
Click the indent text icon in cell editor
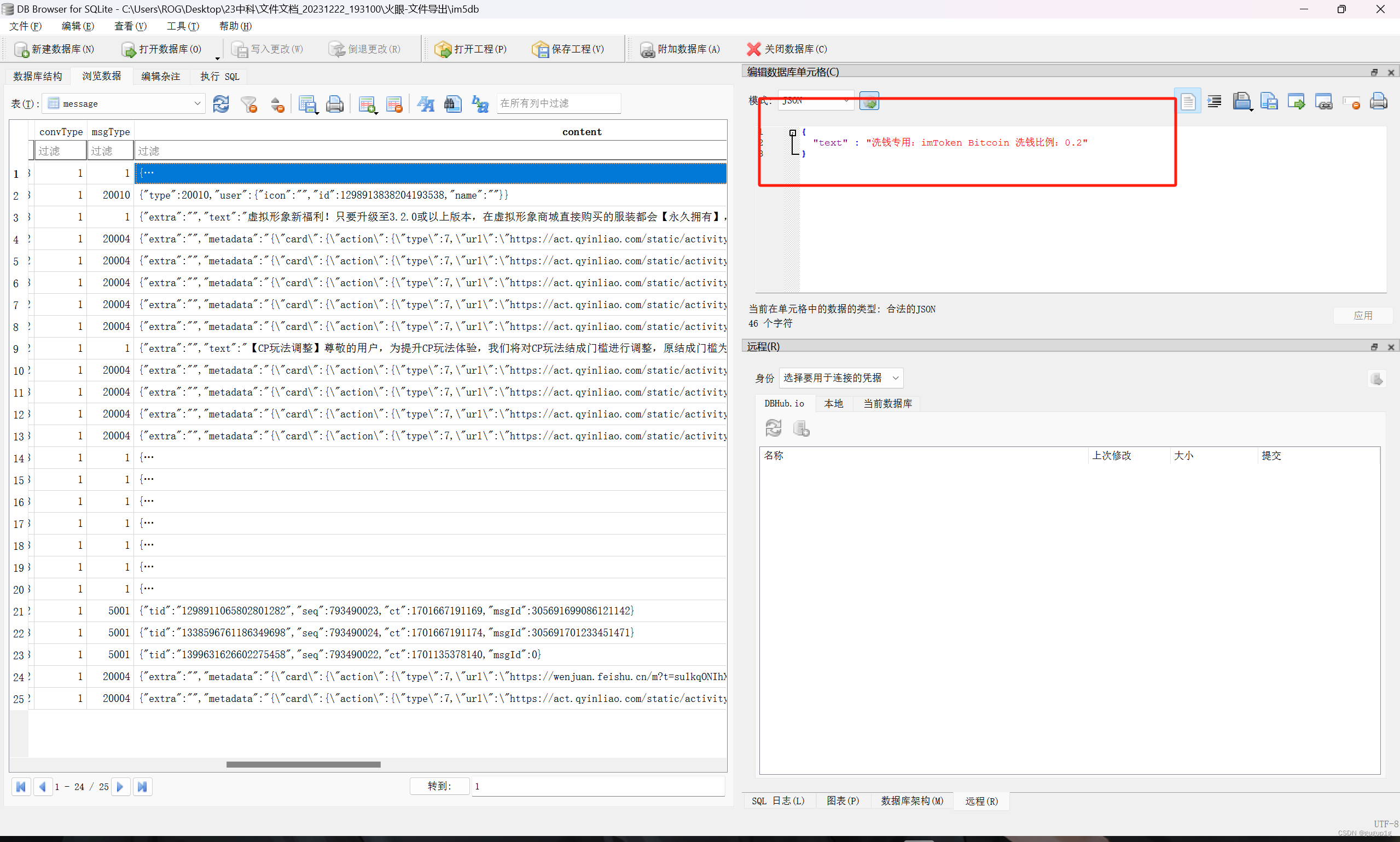click(x=1215, y=102)
